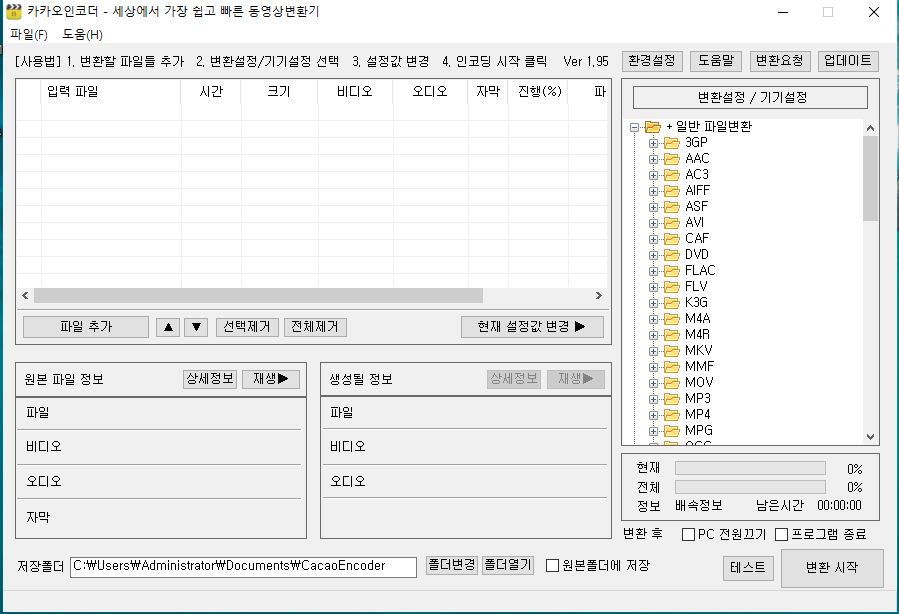The width and height of the screenshot is (899, 614).
Task: Click the AIFF folder icon
Action: point(671,191)
